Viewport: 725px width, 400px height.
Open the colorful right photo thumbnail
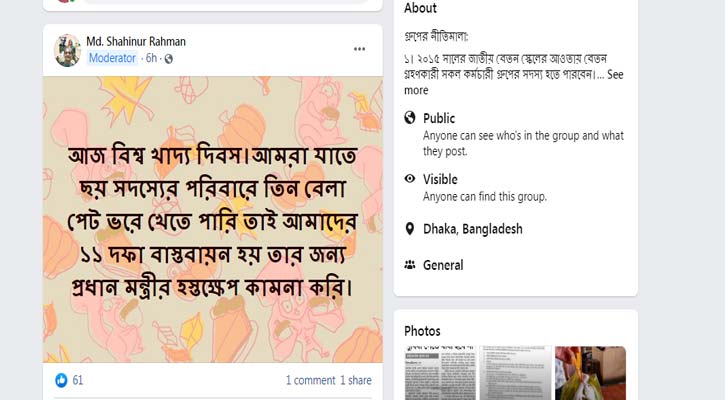tap(590, 373)
